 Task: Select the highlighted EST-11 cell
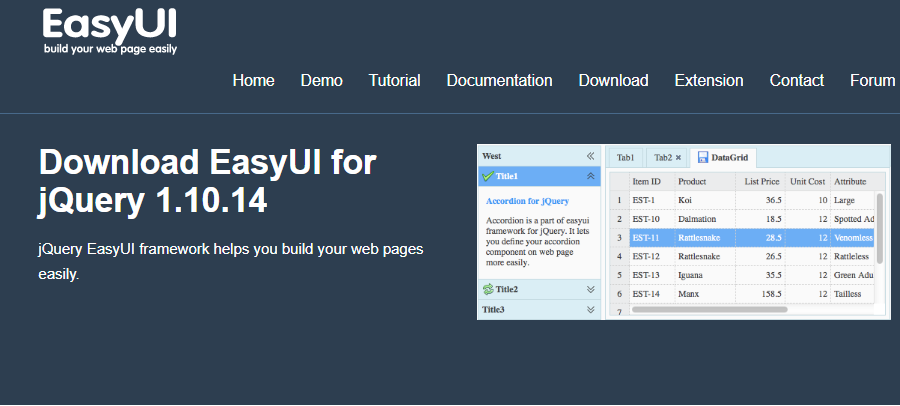point(652,238)
